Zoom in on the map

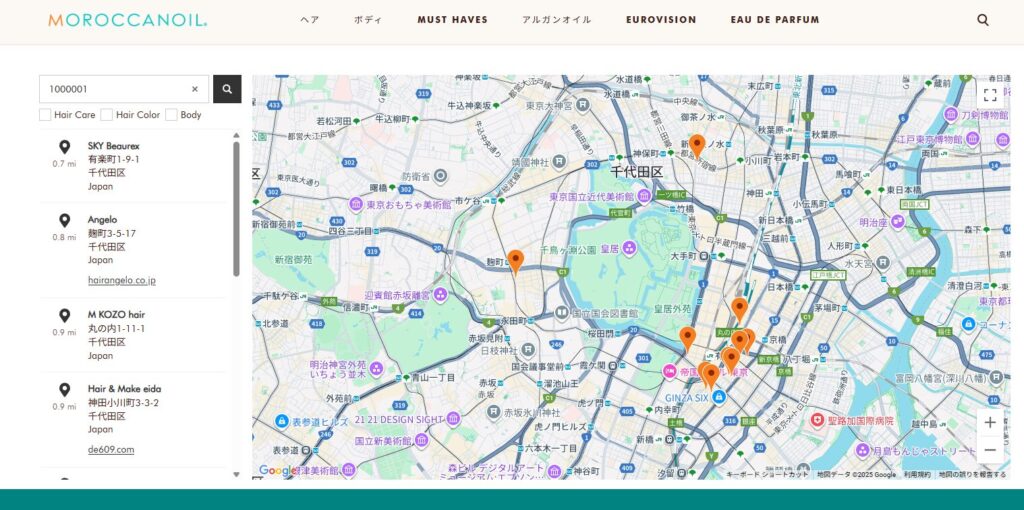989,422
